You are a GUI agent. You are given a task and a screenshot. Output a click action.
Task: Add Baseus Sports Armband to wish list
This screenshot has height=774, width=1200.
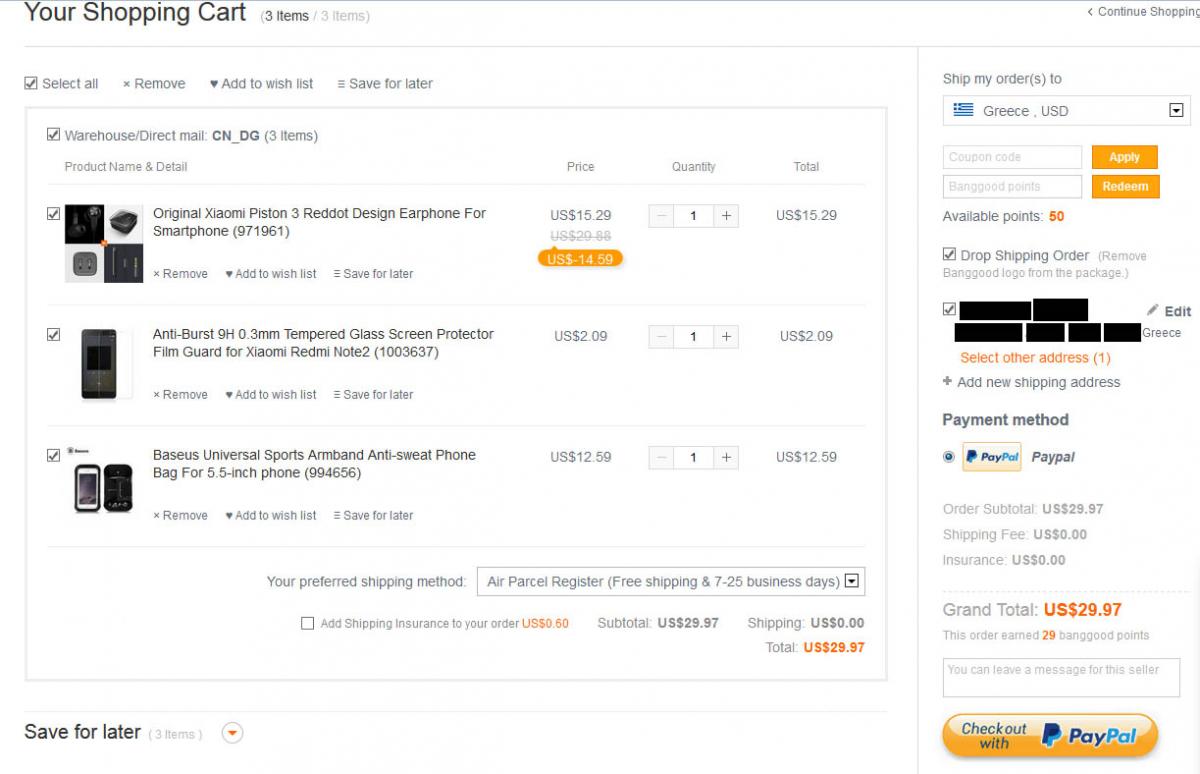tap(271, 516)
